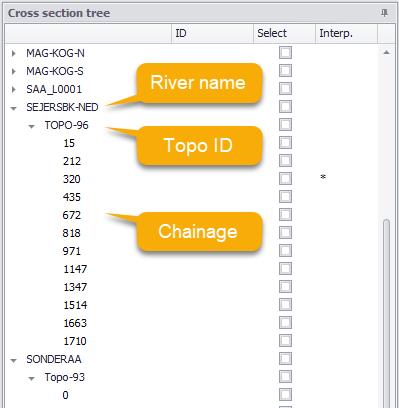
Task: Tick the SAA_L0001 select checkbox
Action: point(285,89)
